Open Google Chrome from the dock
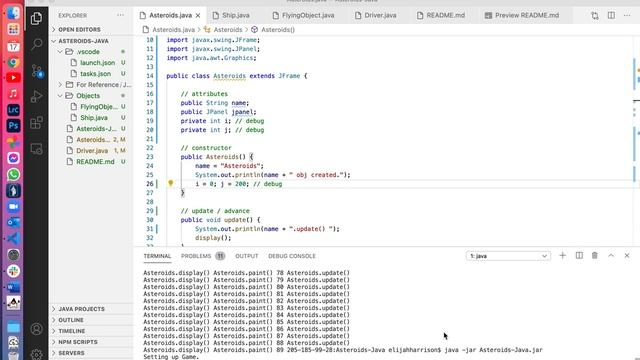 (13, 62)
